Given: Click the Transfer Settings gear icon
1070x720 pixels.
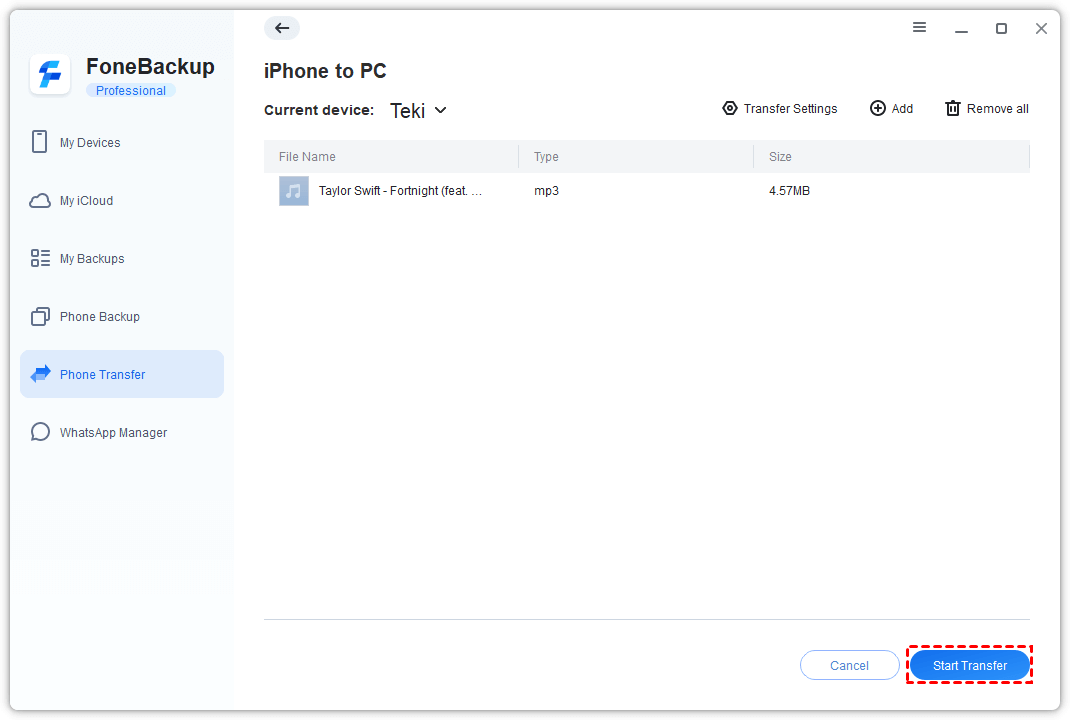Looking at the screenshot, I should click(x=730, y=108).
